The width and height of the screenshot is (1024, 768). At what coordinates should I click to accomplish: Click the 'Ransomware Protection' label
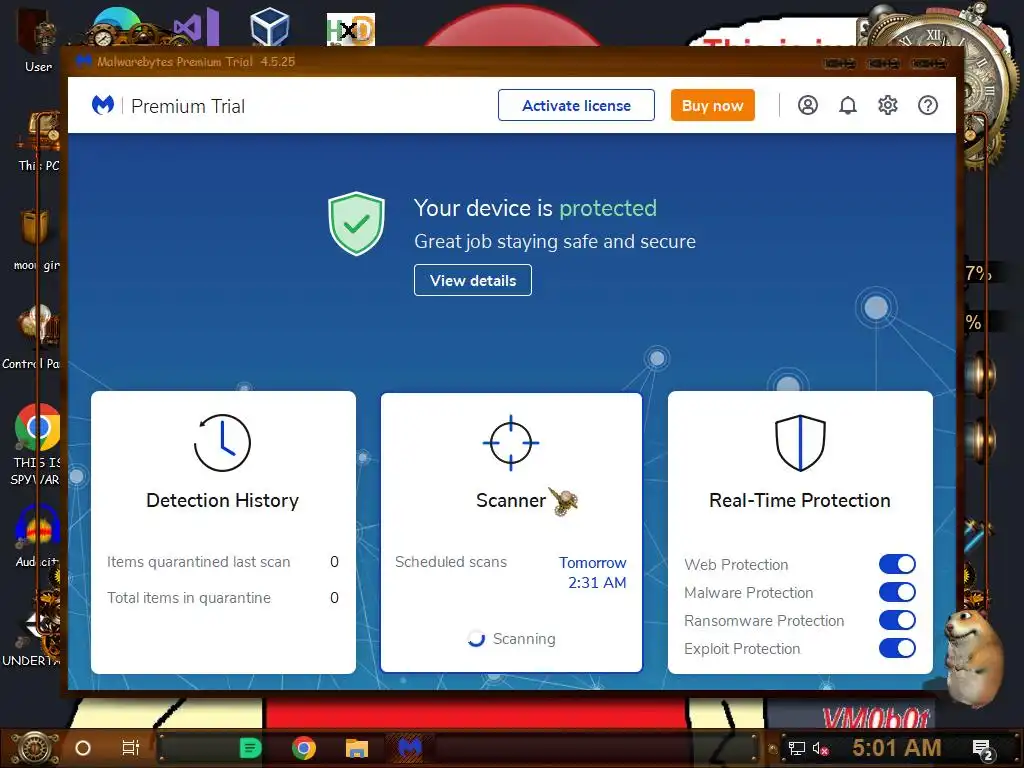764,620
